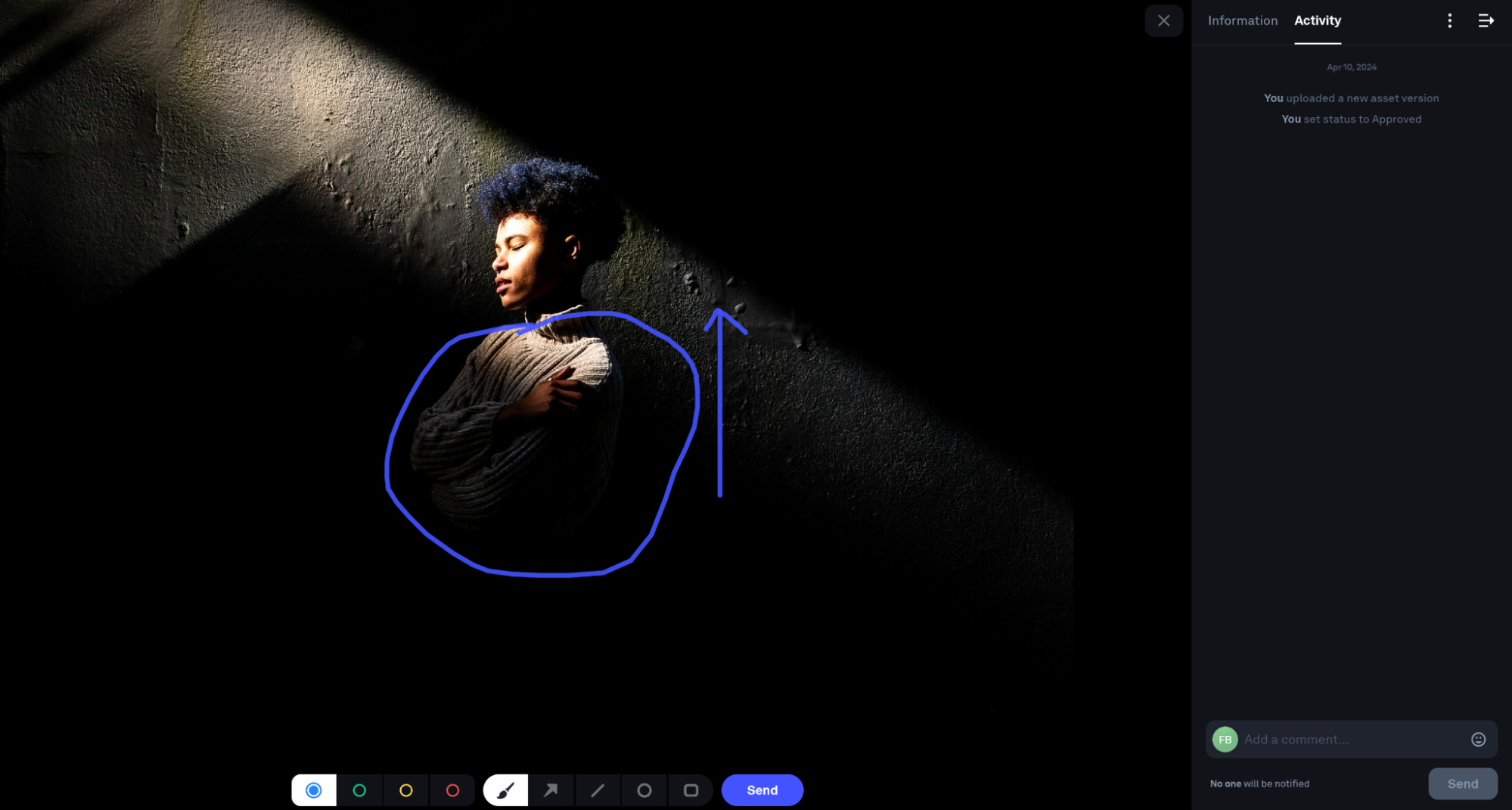Select the Rectangle drawing tool

point(691,790)
